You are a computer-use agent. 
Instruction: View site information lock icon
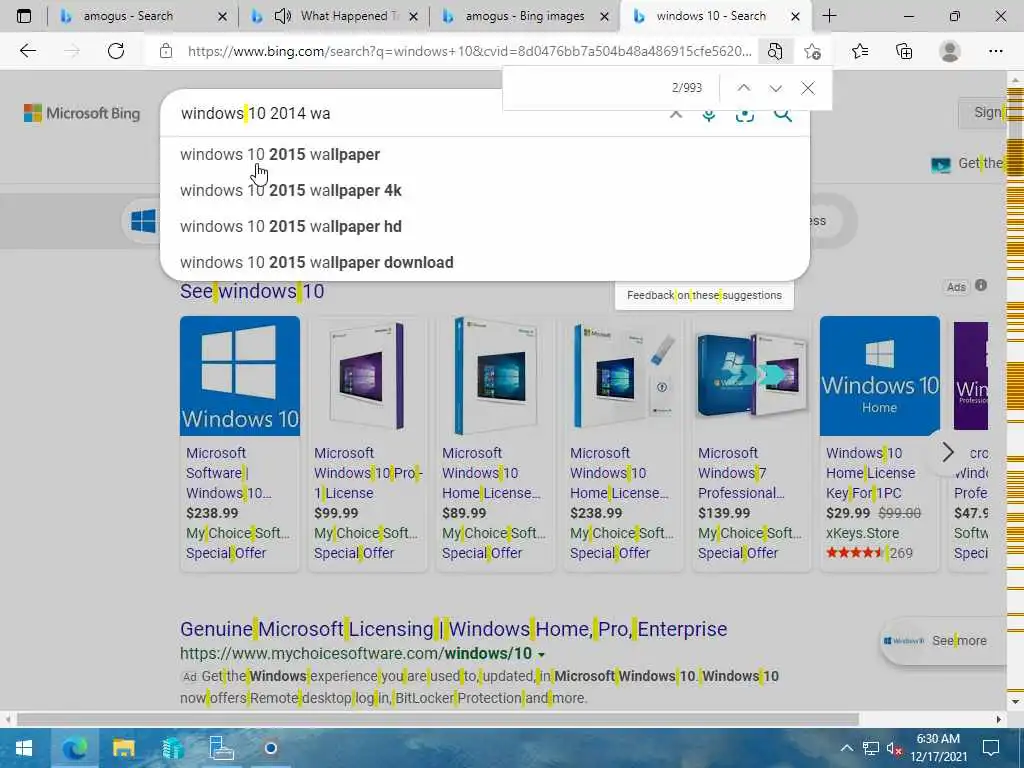pos(166,51)
